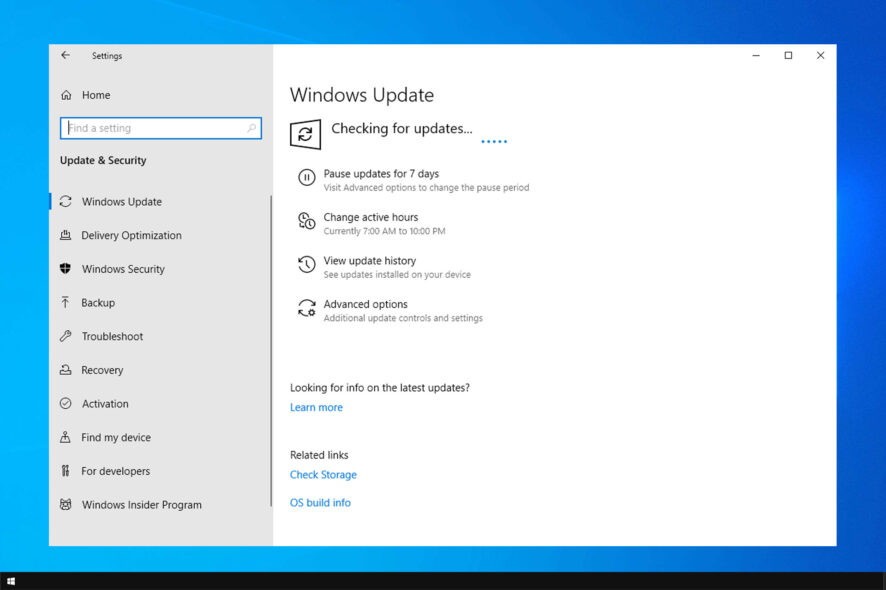Click 'Additional update controls and settings' text
Viewport: 886px width, 590px height.
click(403, 318)
